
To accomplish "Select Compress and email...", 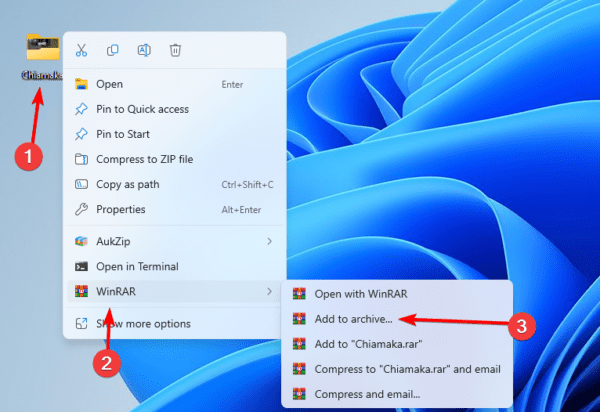I will pyautogui.click(x=397, y=394).
